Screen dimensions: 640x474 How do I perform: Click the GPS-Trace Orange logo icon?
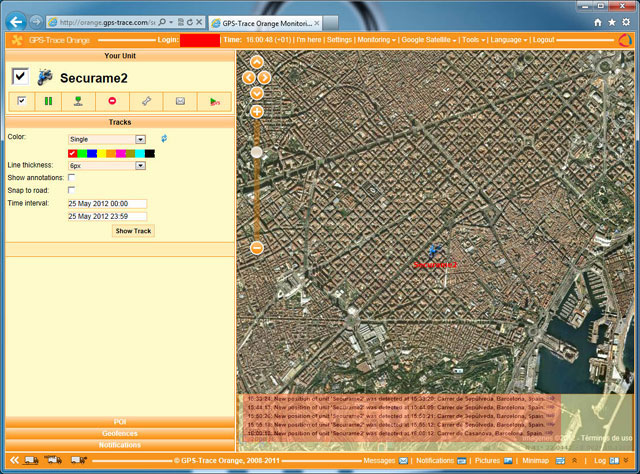(17, 40)
